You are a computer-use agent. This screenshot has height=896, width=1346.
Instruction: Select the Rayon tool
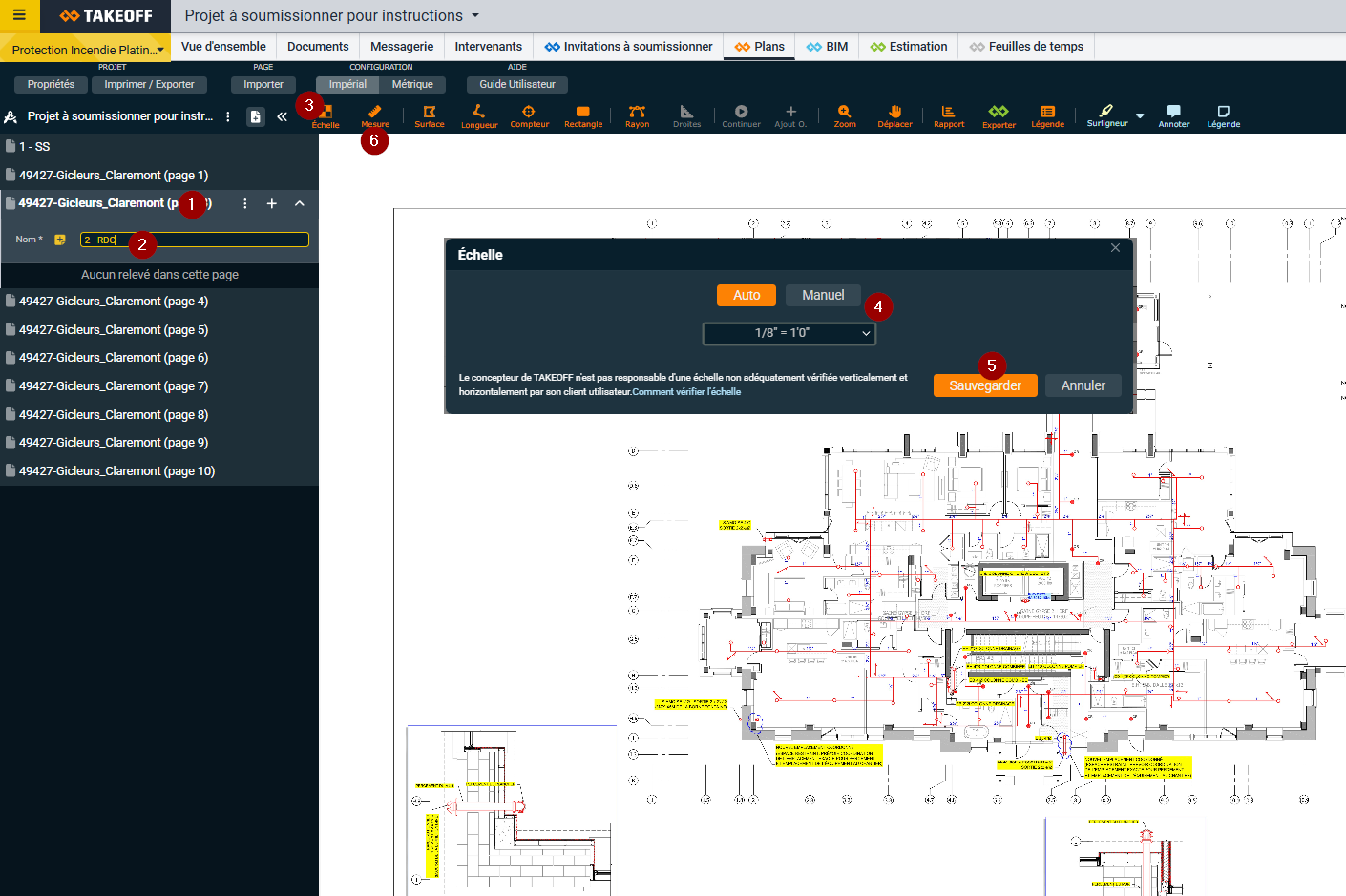point(637,115)
